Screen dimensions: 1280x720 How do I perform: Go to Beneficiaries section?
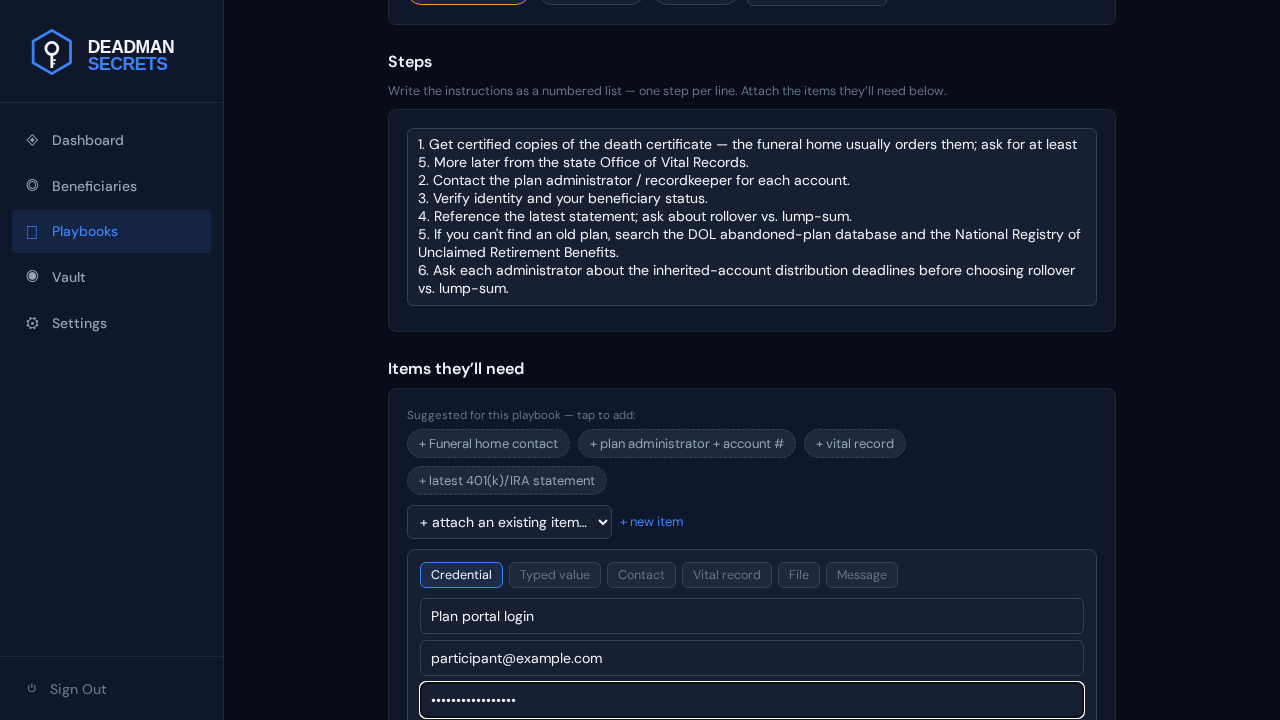coord(111,186)
